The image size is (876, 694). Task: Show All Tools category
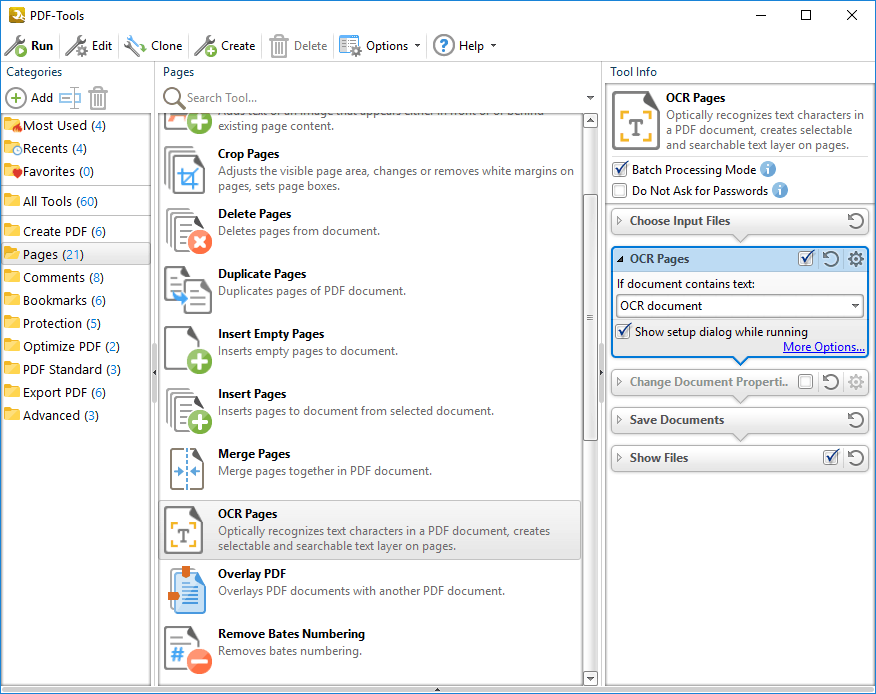75,201
